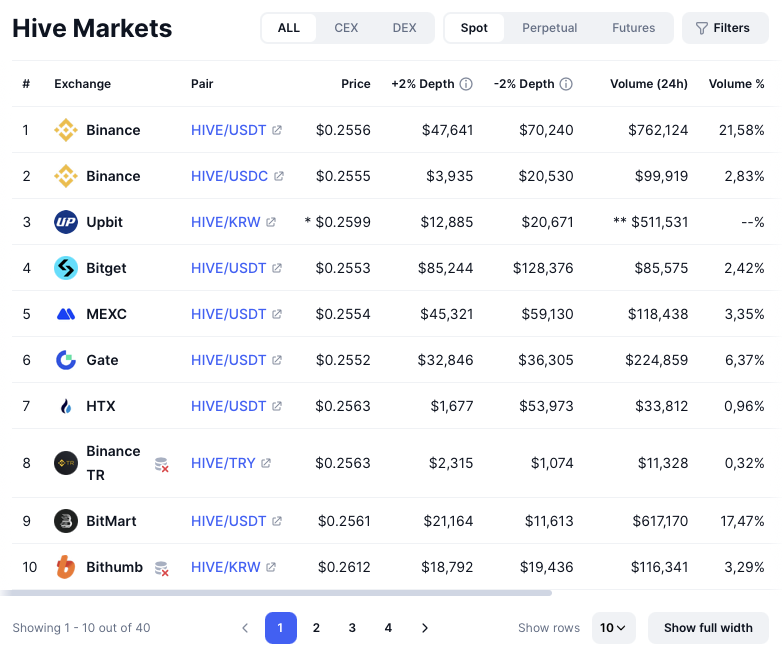Switch to the Perpetual market tab
The image size is (782, 657).
(x=550, y=28)
